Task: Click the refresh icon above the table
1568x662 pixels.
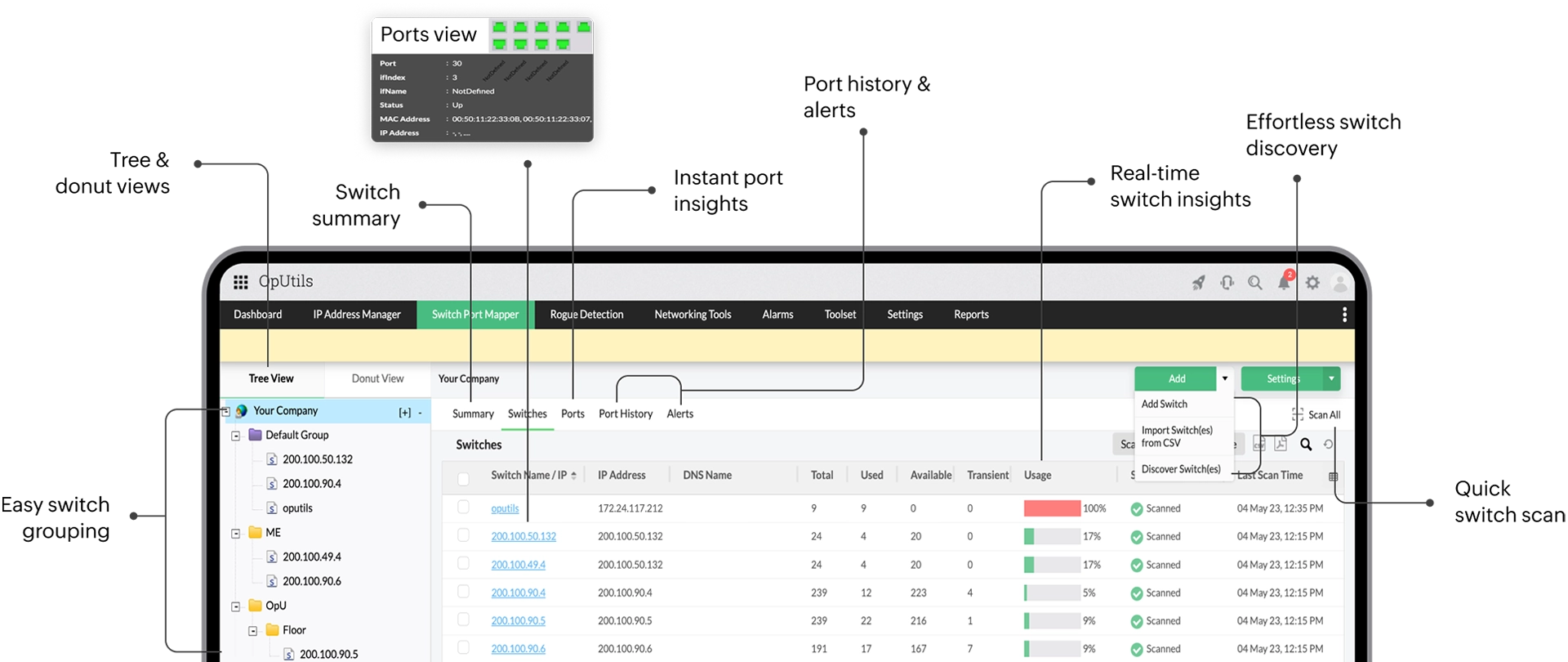Action: tap(1329, 445)
